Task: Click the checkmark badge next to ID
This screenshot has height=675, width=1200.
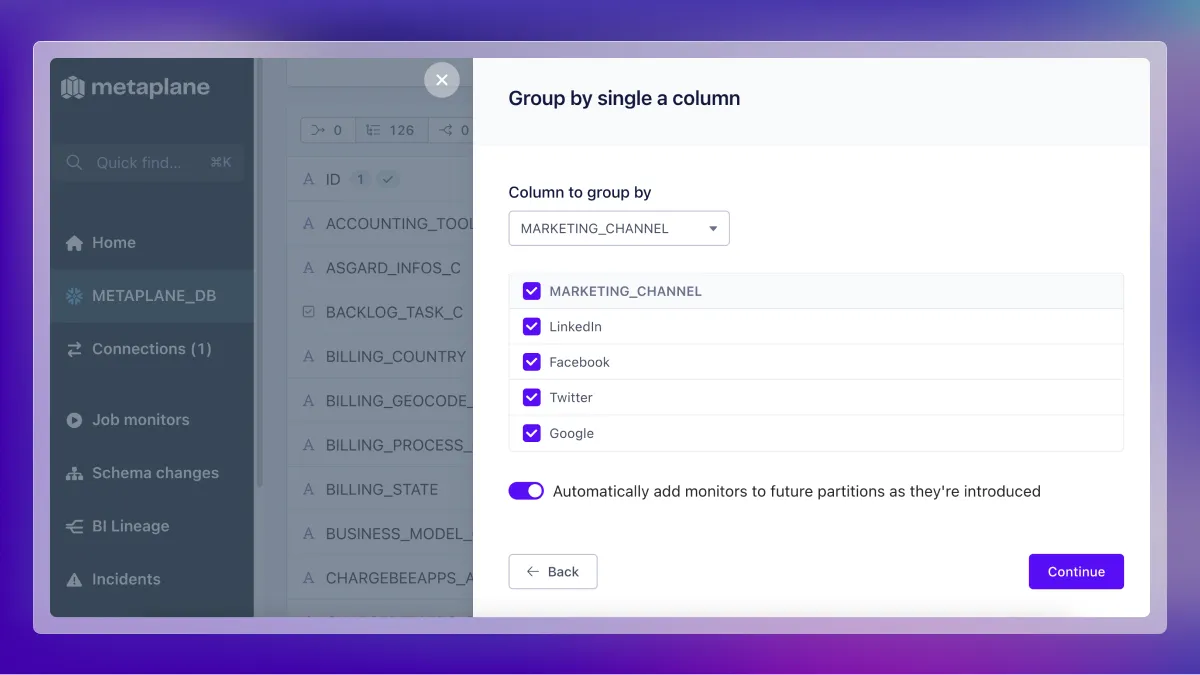Action: 388,179
